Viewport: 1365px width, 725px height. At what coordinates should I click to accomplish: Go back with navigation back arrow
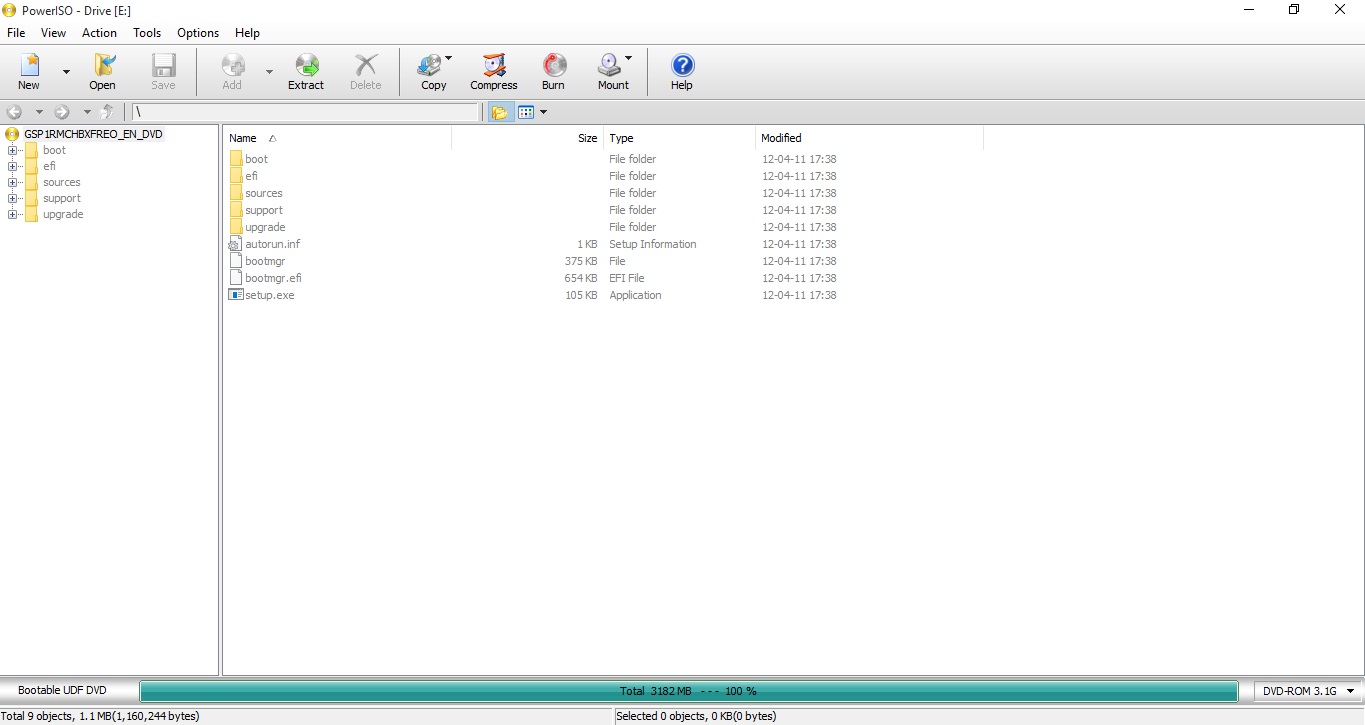[x=14, y=112]
